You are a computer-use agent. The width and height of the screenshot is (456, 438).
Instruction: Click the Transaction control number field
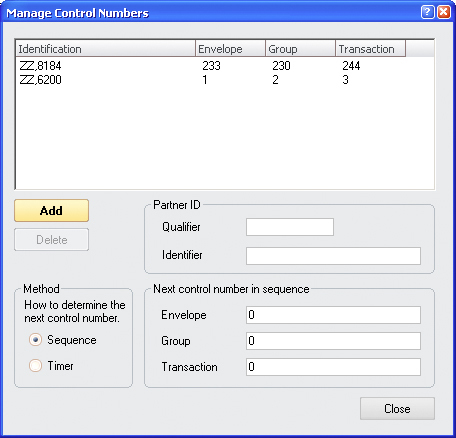point(333,367)
